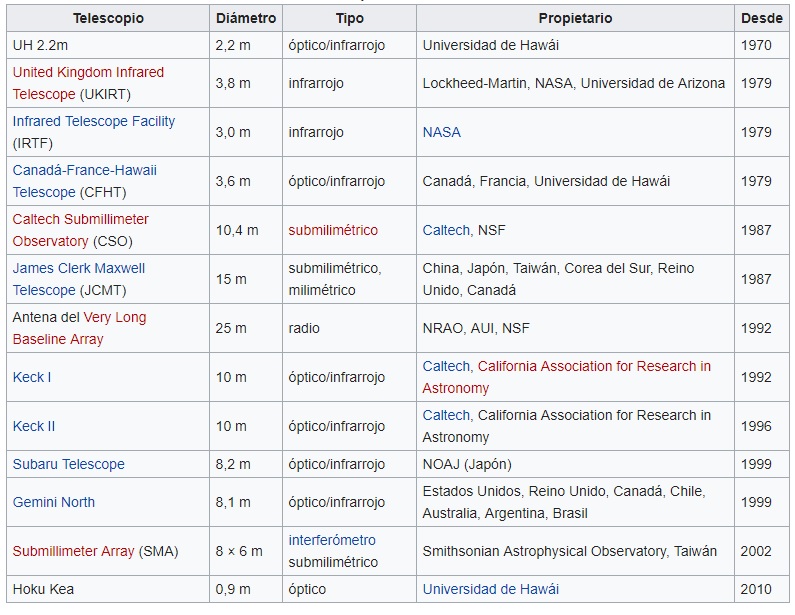The image size is (795, 615).
Task: Click the 8,1 m diameter cell
Action: tap(246, 502)
